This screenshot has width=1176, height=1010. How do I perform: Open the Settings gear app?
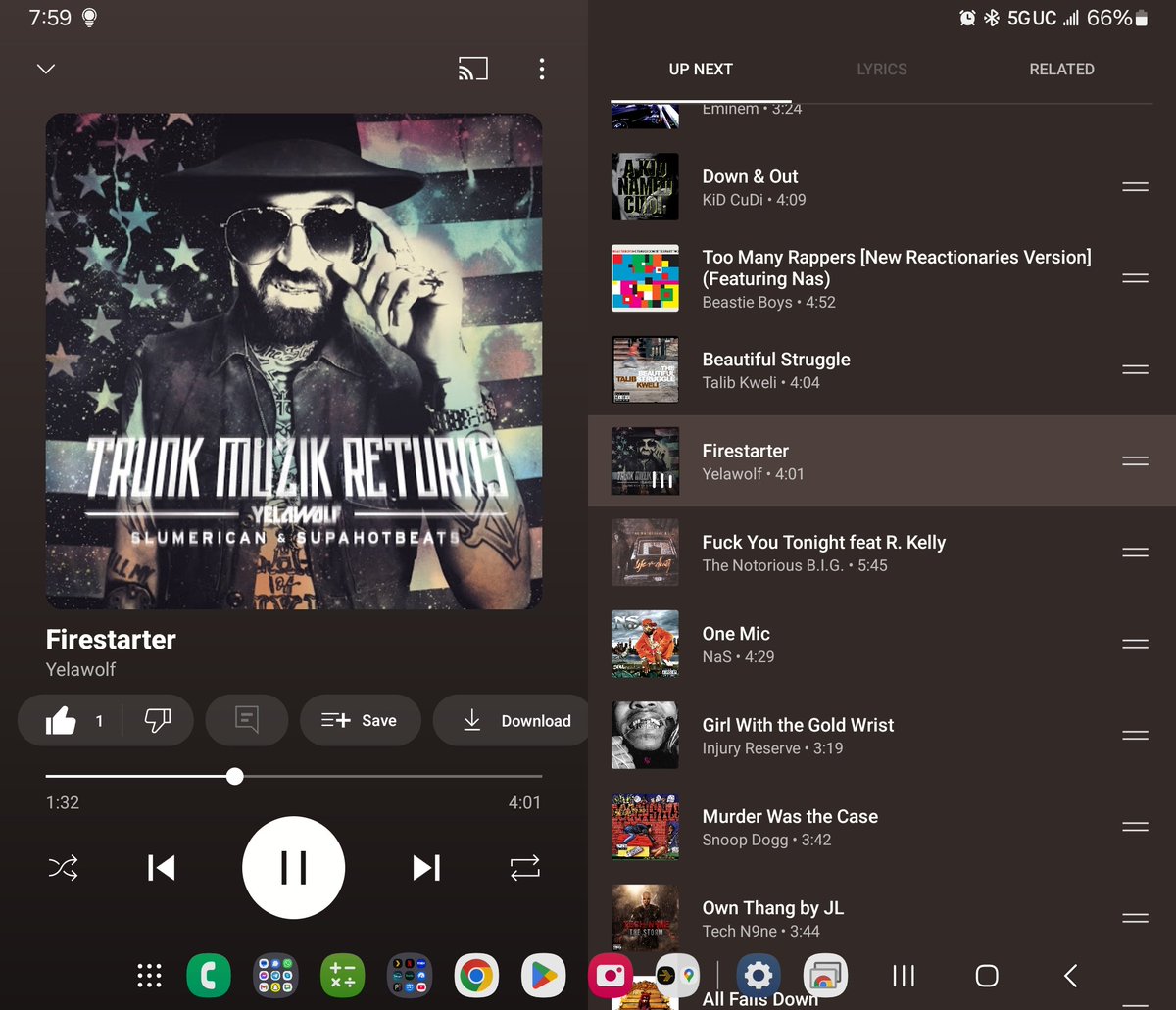[759, 976]
